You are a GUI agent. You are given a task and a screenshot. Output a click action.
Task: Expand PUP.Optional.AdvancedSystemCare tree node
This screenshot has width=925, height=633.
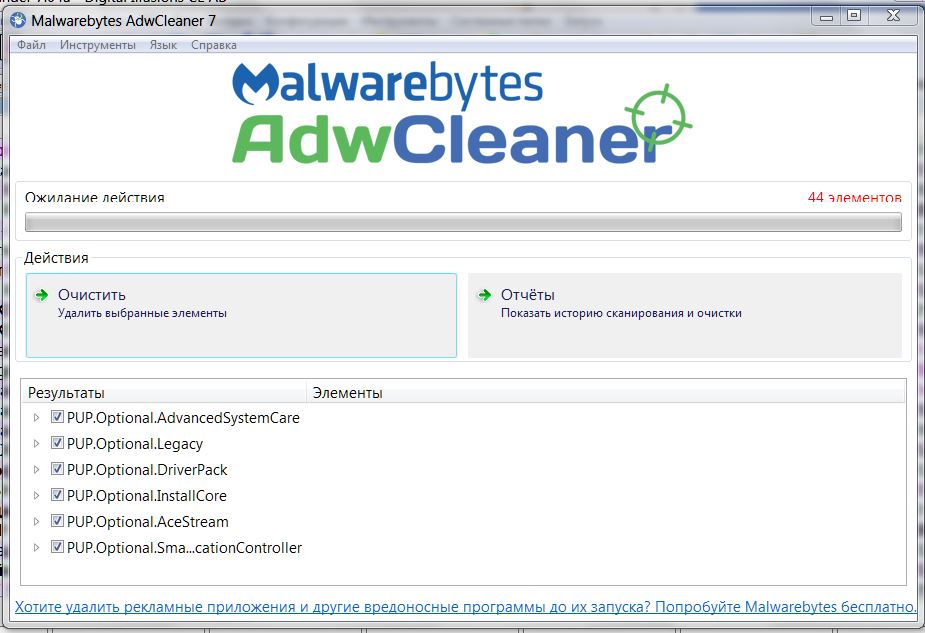pyautogui.click(x=36, y=418)
